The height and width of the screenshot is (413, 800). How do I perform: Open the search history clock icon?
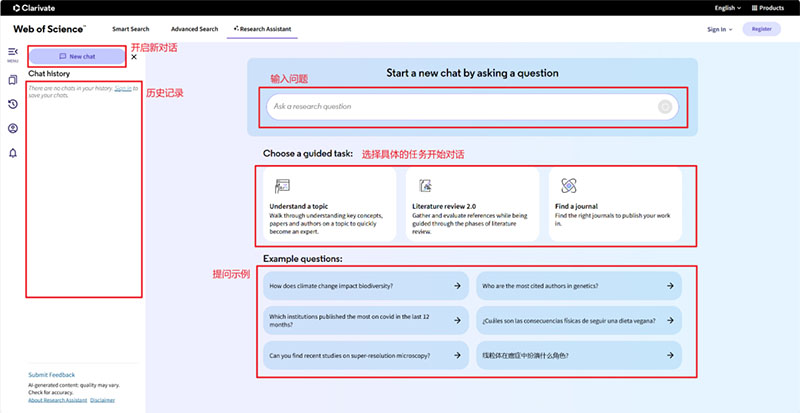tap(13, 104)
